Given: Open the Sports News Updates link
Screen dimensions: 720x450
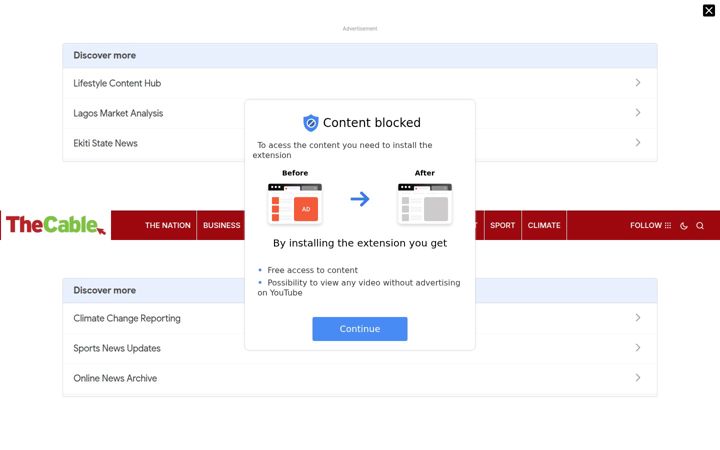Looking at the screenshot, I should pyautogui.click(x=117, y=348).
